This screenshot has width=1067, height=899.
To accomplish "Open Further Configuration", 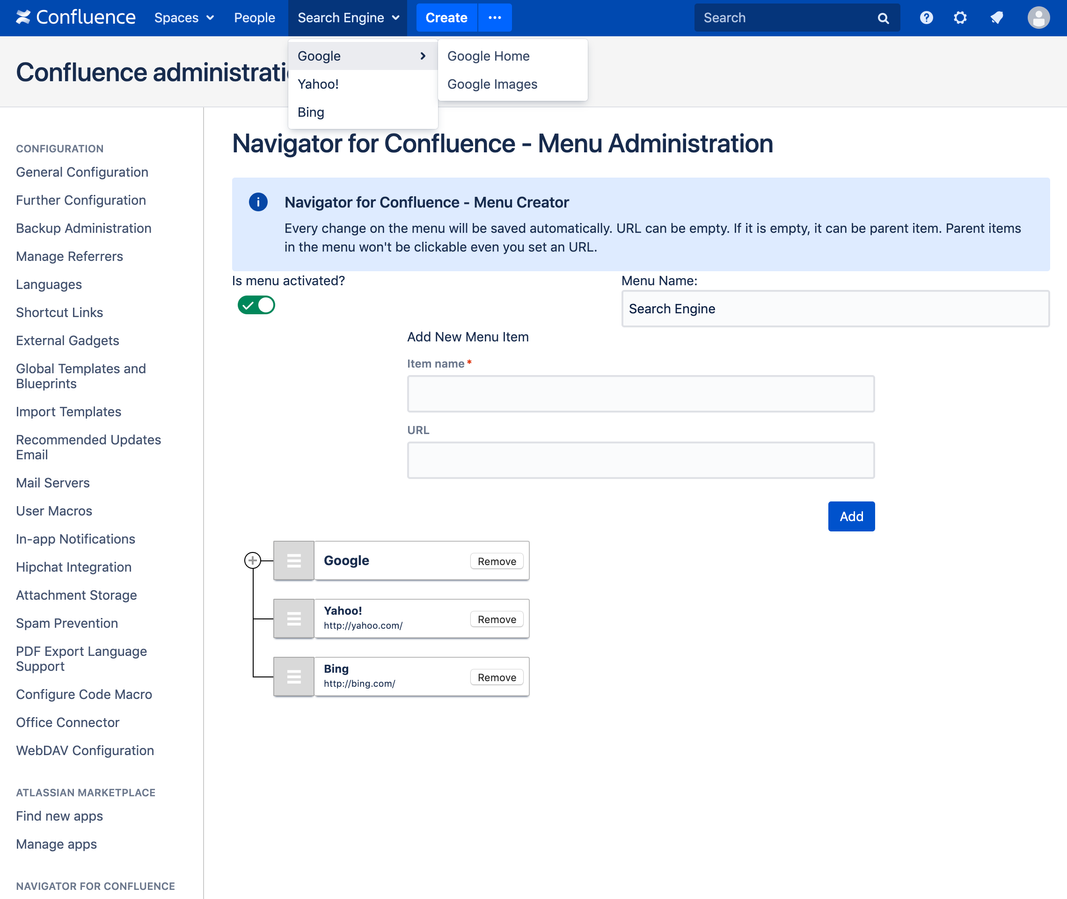I will [x=81, y=200].
